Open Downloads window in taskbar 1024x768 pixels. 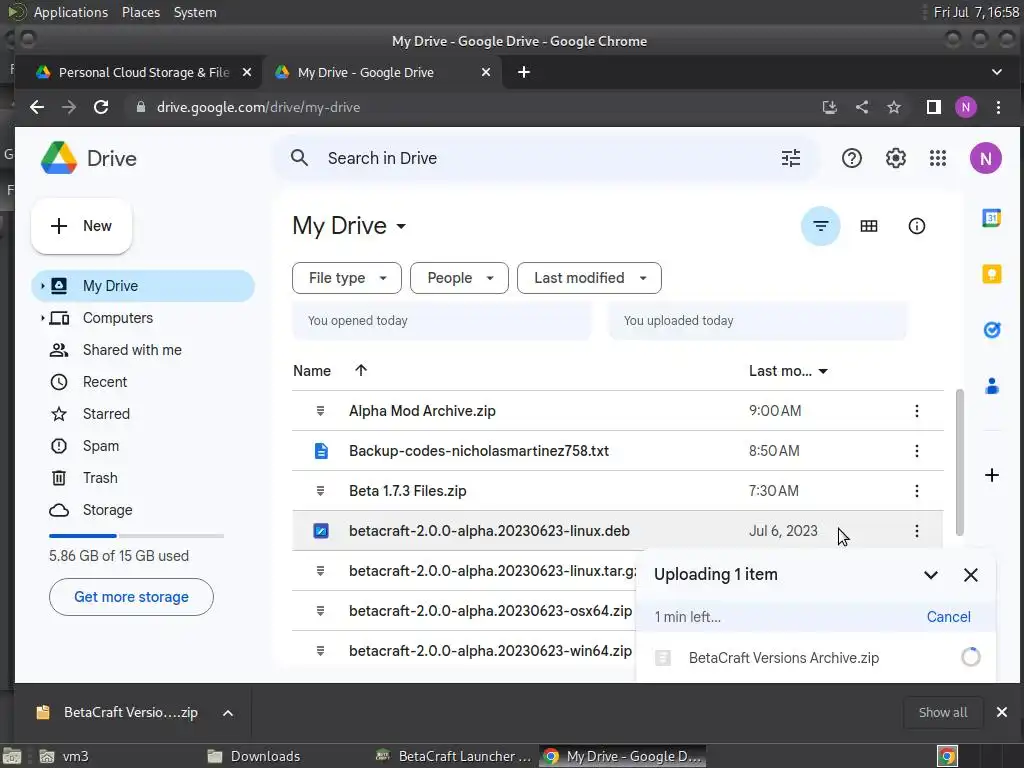(x=254, y=756)
